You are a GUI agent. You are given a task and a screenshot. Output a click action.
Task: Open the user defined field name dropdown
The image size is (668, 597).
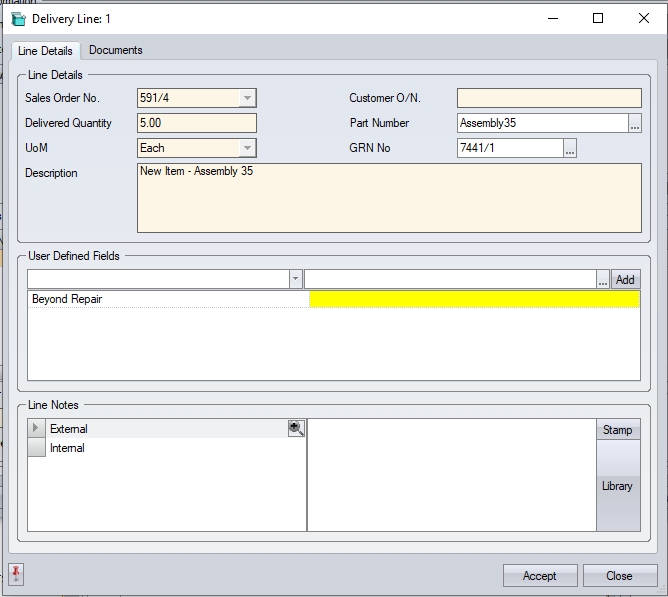coord(295,280)
